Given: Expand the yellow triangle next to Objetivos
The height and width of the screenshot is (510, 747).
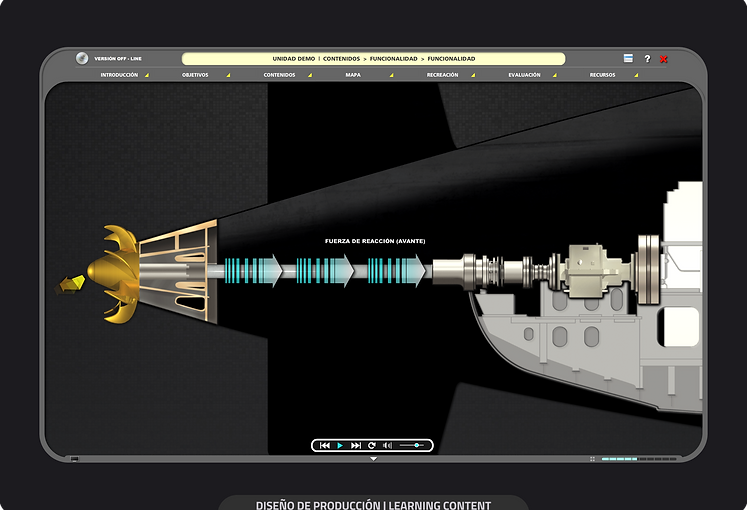Looking at the screenshot, I should click(x=228, y=75).
